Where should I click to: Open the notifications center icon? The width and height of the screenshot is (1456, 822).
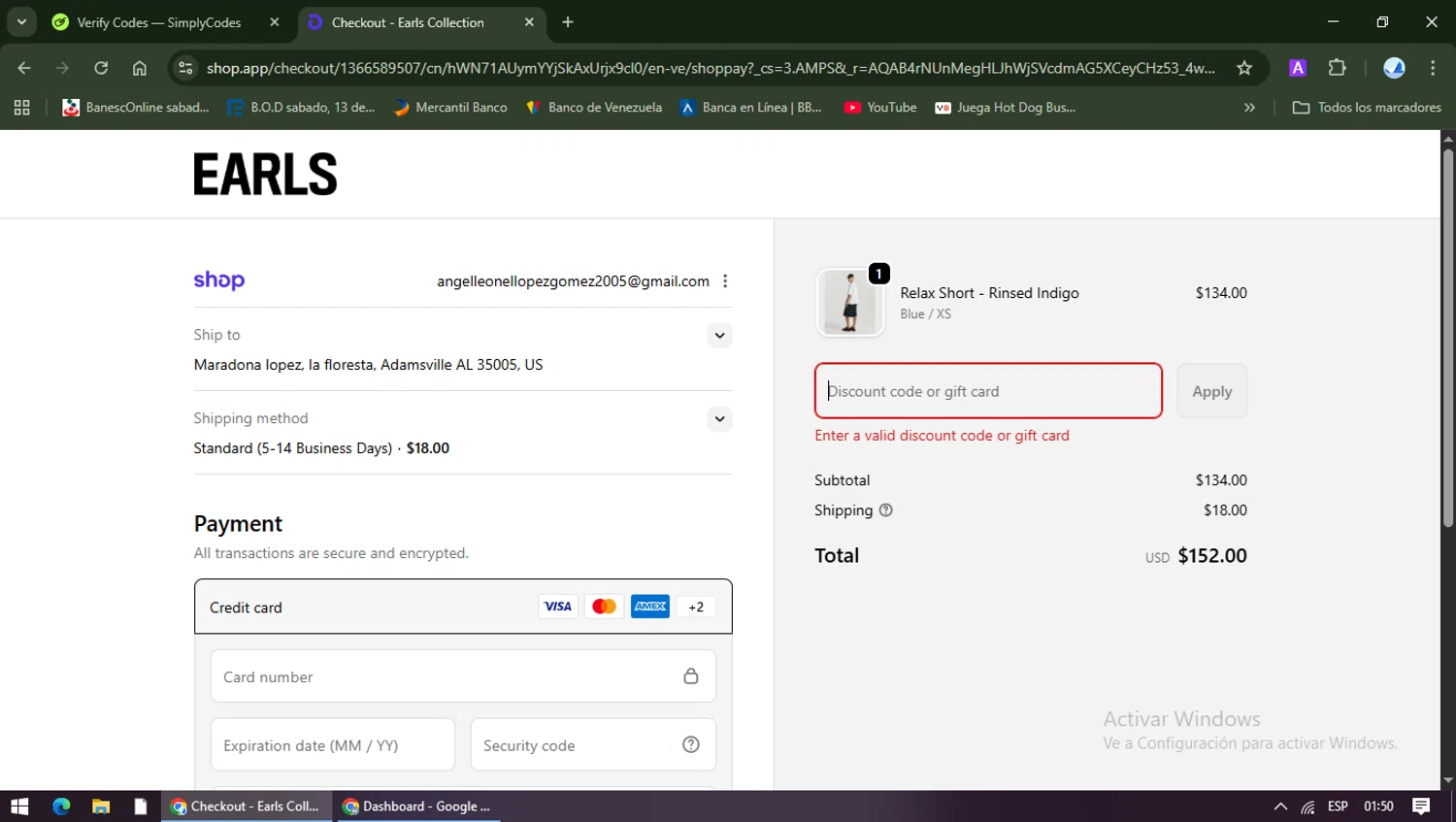(1421, 806)
